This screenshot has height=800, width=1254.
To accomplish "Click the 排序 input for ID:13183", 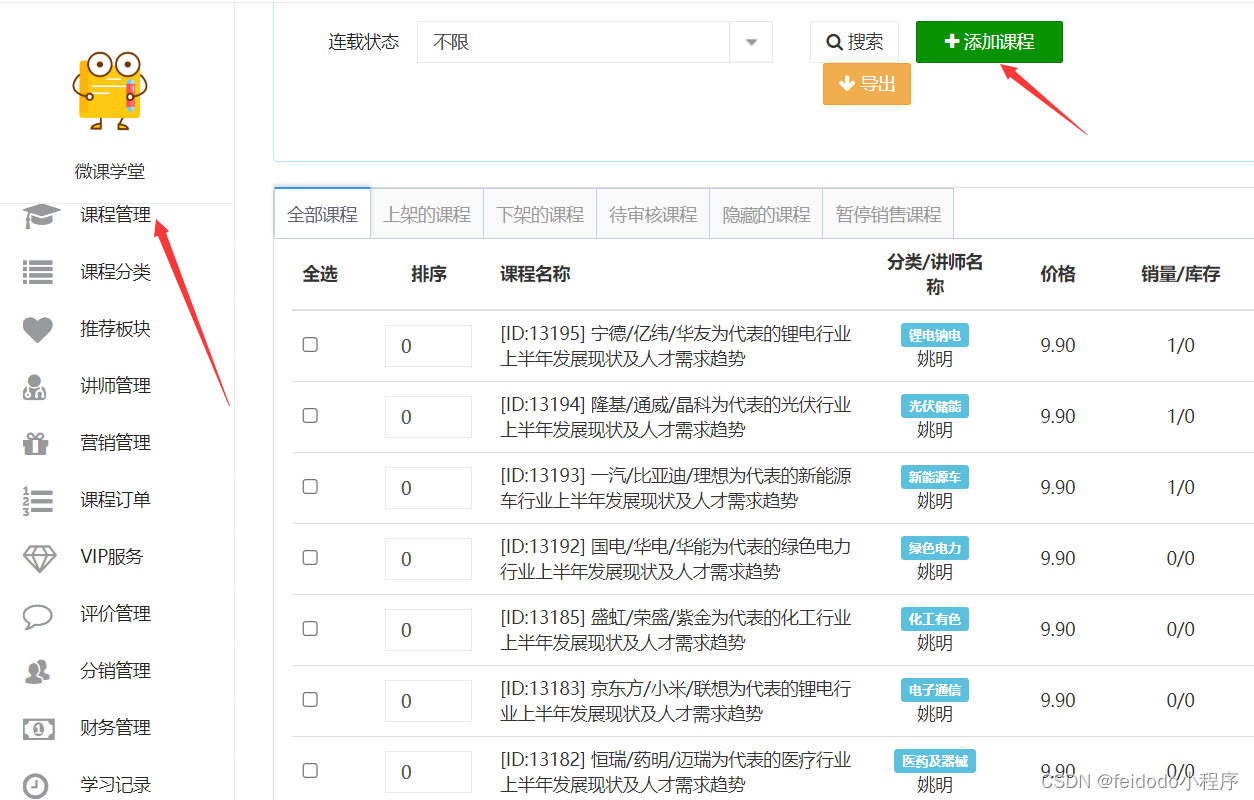I will (428, 701).
